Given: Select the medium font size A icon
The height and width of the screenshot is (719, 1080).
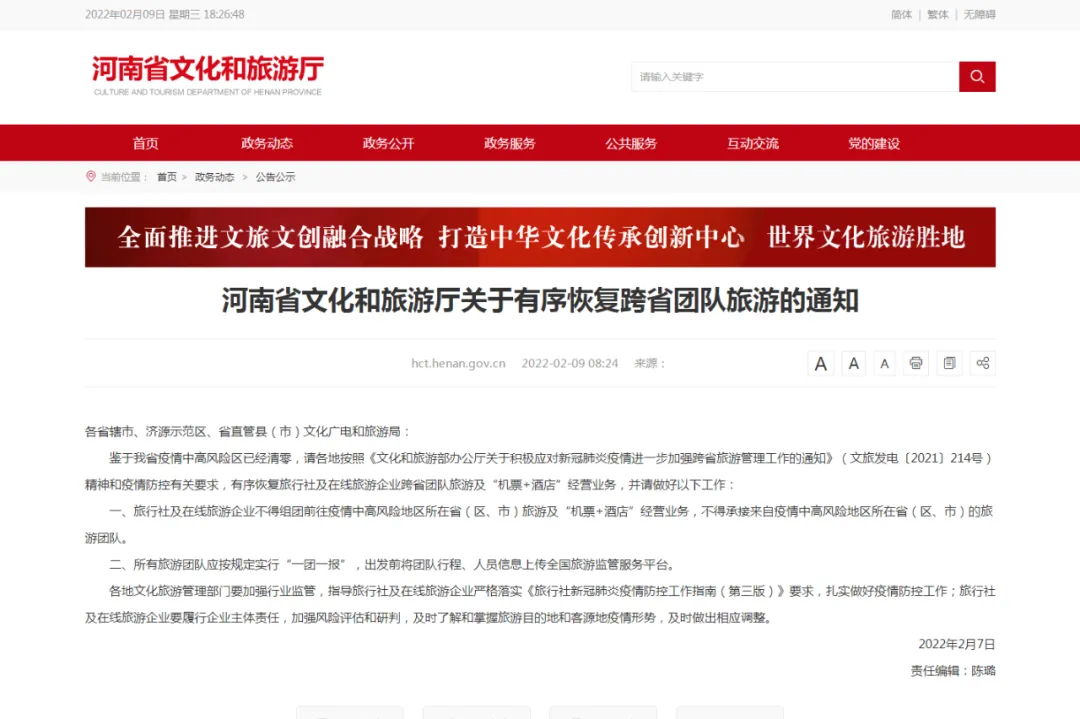Looking at the screenshot, I should click(853, 364).
